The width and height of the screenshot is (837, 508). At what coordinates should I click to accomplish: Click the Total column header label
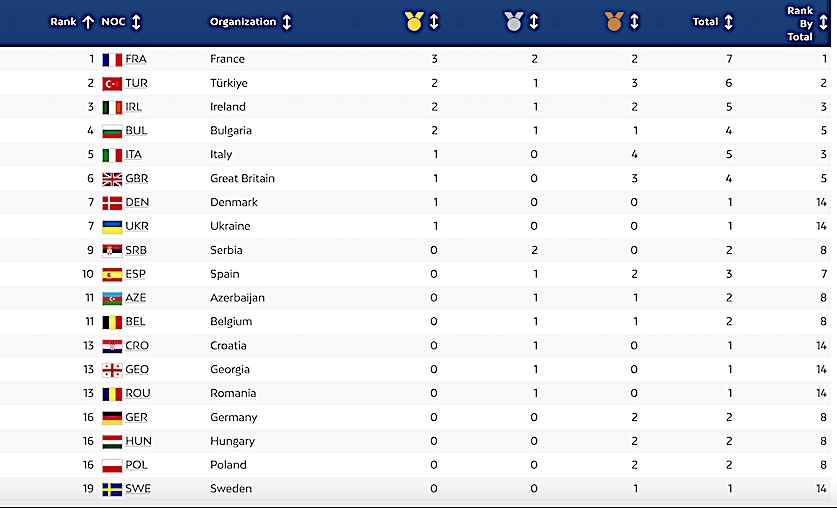point(705,22)
